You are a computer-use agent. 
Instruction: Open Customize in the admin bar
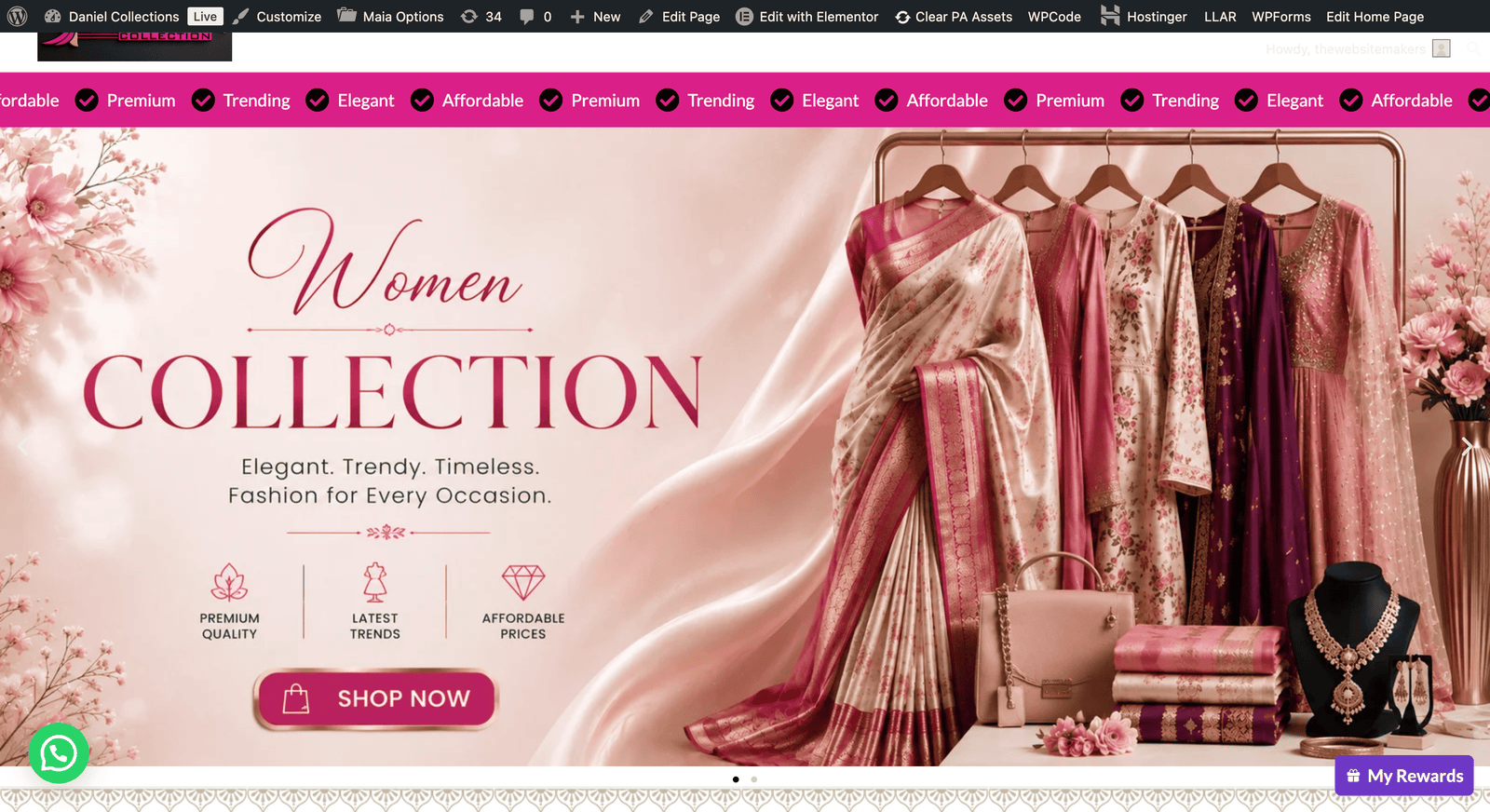click(x=277, y=17)
